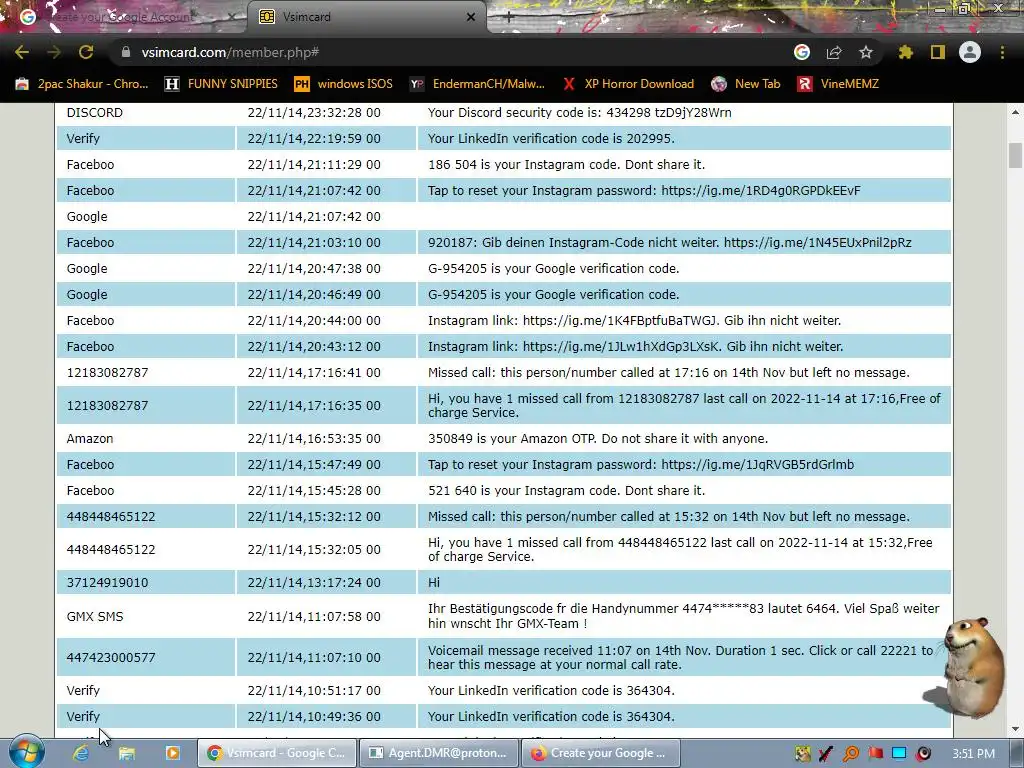
Task: Click the page scrollbar up arrow
Action: point(1015,112)
